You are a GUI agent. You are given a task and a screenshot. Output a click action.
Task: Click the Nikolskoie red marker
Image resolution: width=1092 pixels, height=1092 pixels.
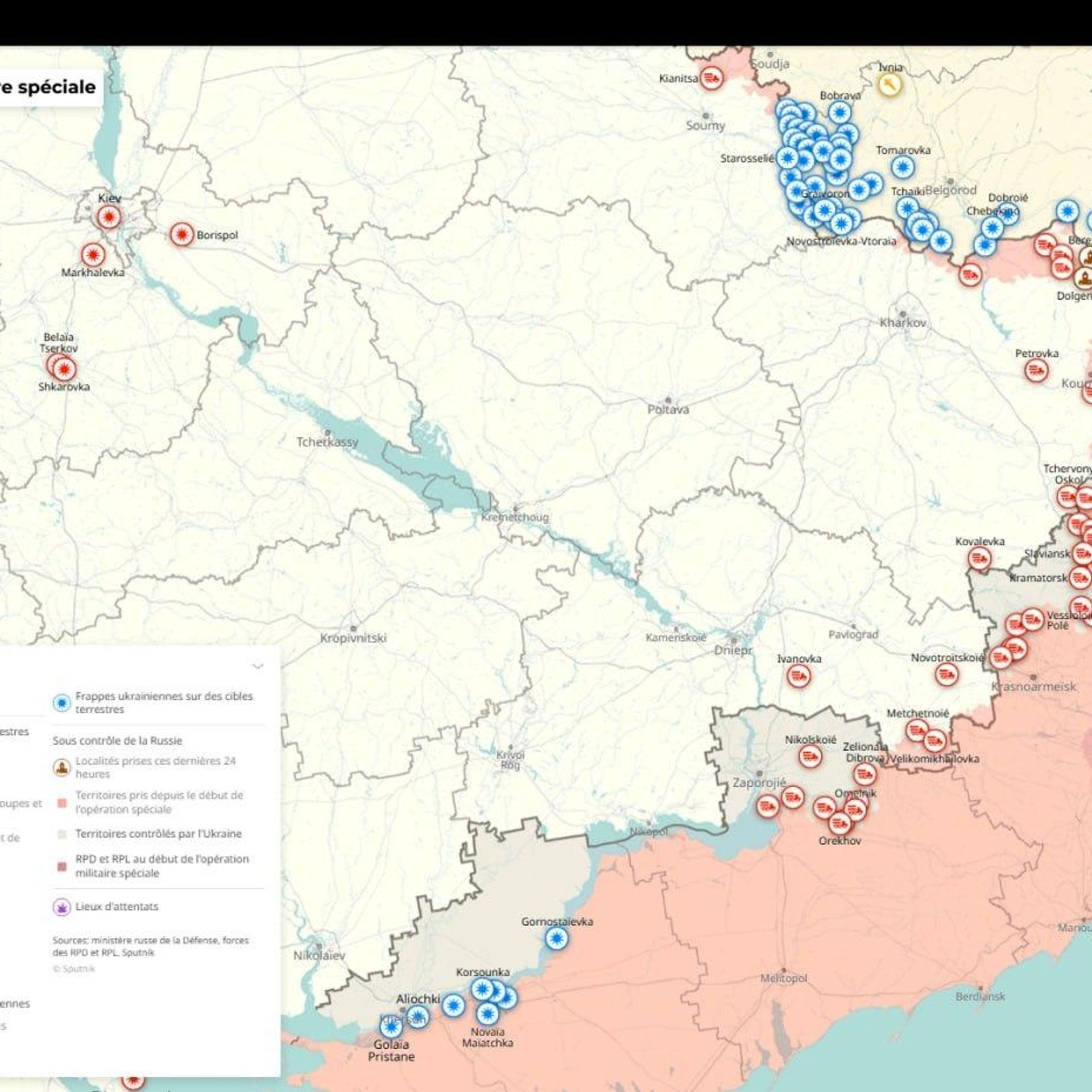810,756
